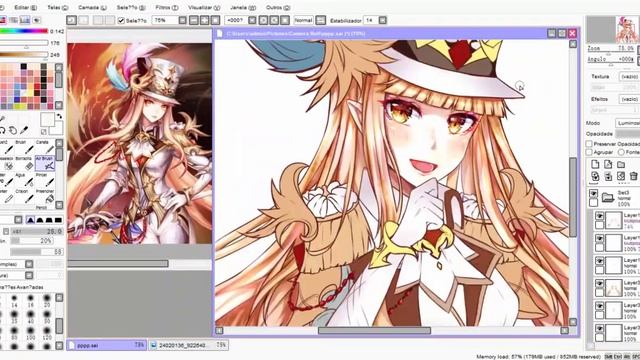Click the layer Opacidade slider

(627, 134)
